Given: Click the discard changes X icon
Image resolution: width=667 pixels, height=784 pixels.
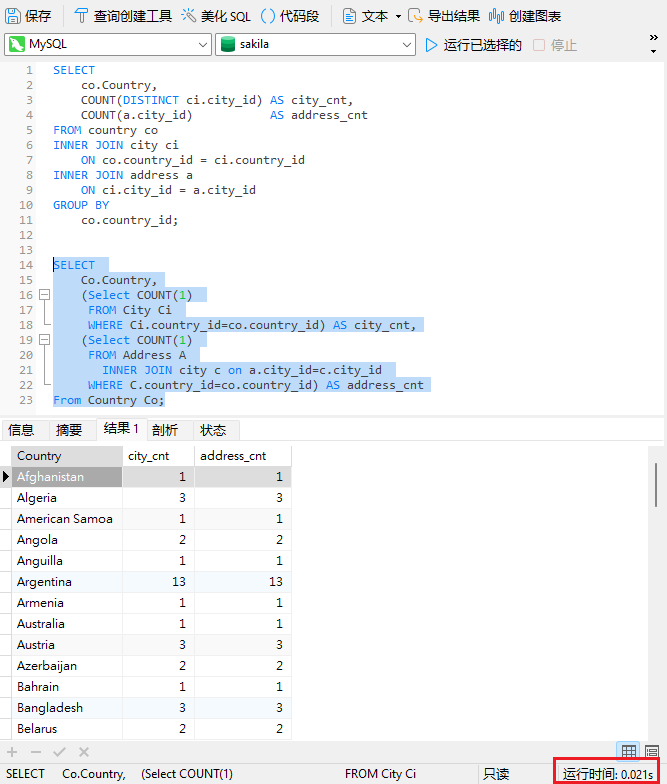Looking at the screenshot, I should (84, 752).
